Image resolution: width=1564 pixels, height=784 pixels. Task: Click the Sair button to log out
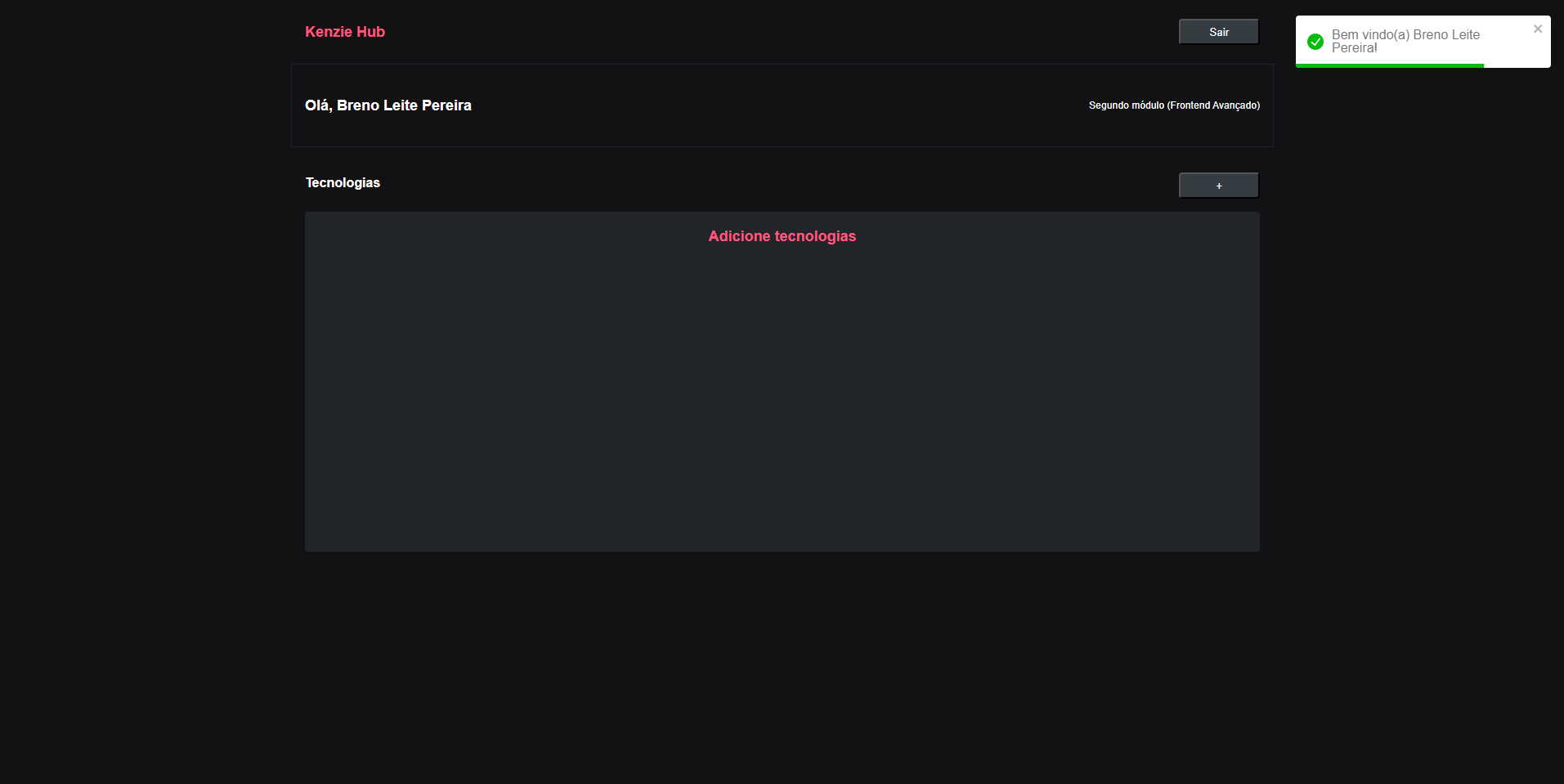(x=1217, y=31)
